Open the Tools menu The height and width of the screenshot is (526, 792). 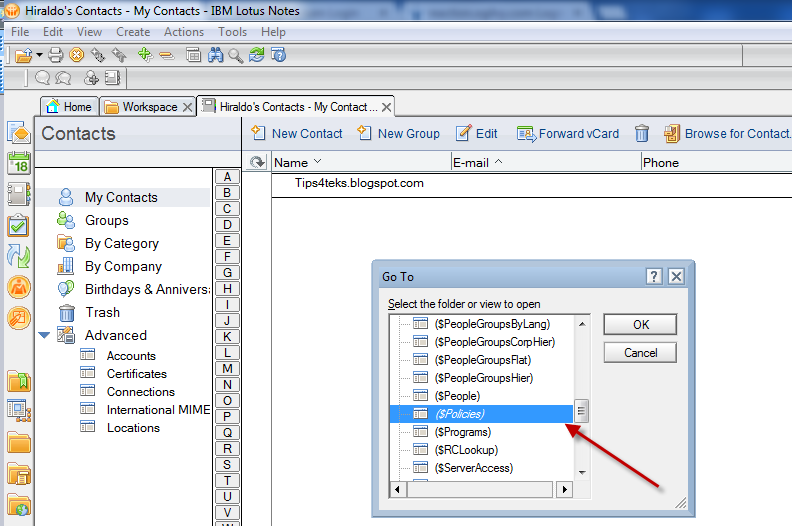232,32
